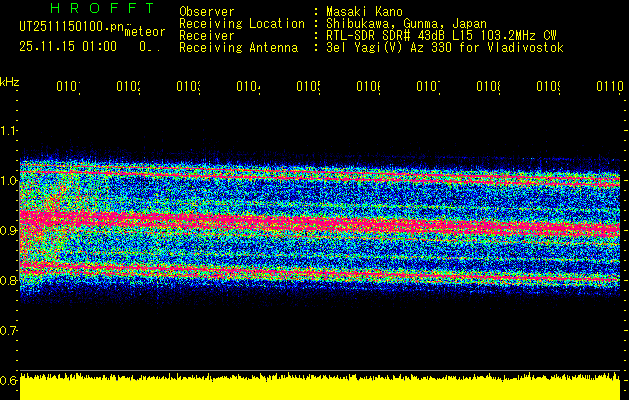Click the 0.8 frequency axis label
The image size is (629, 400).
point(9,280)
